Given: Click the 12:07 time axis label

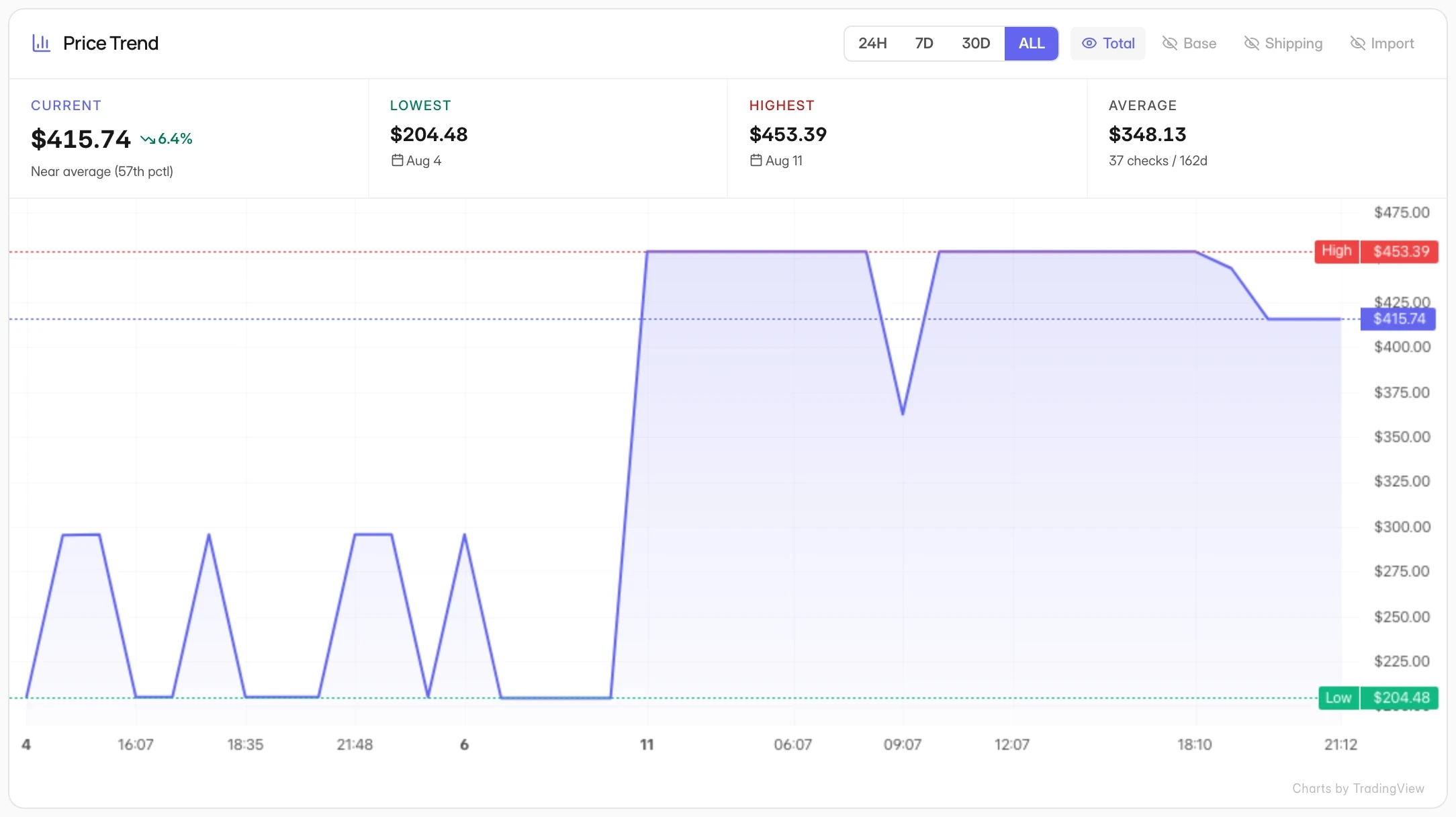Looking at the screenshot, I should click(1011, 744).
